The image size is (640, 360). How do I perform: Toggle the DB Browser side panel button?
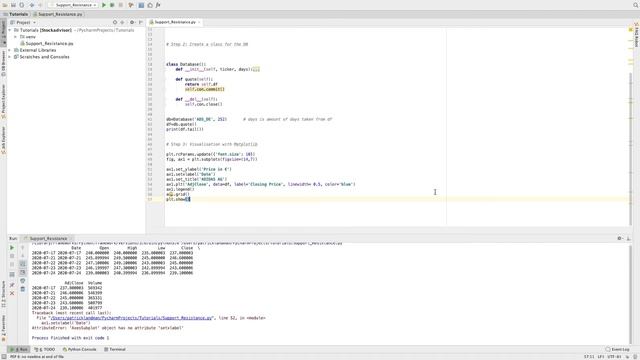pyautogui.click(x=3, y=64)
